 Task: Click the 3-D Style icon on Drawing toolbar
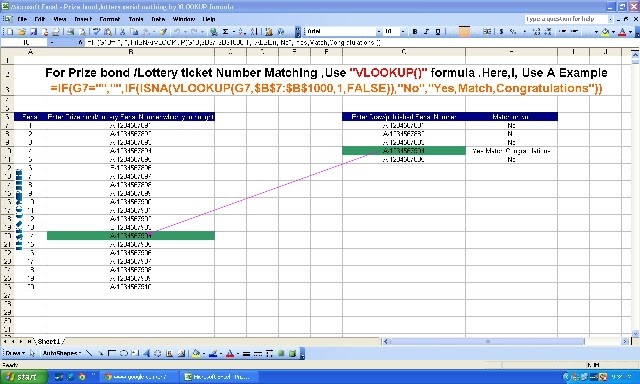click(292, 353)
